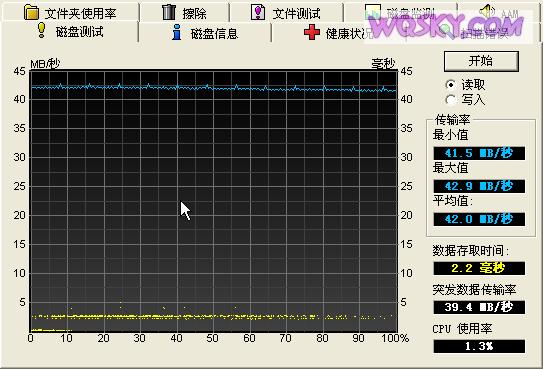Click the CPU 使用率 1.3% field
Screen dimensions: 543x369
pyautogui.click(x=479, y=346)
